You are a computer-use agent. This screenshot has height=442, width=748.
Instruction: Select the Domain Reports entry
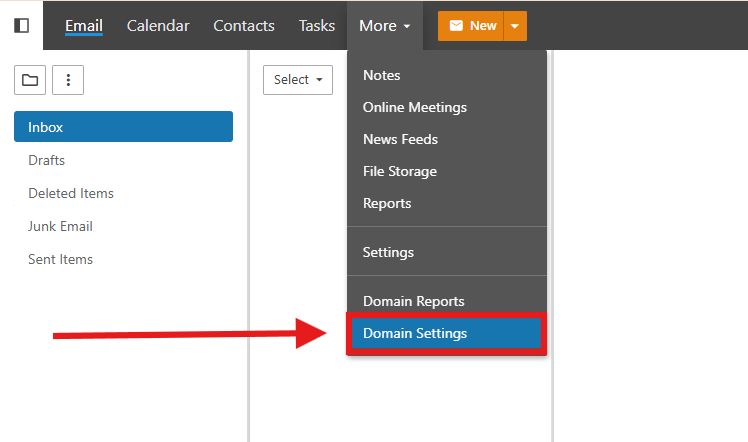(447, 301)
